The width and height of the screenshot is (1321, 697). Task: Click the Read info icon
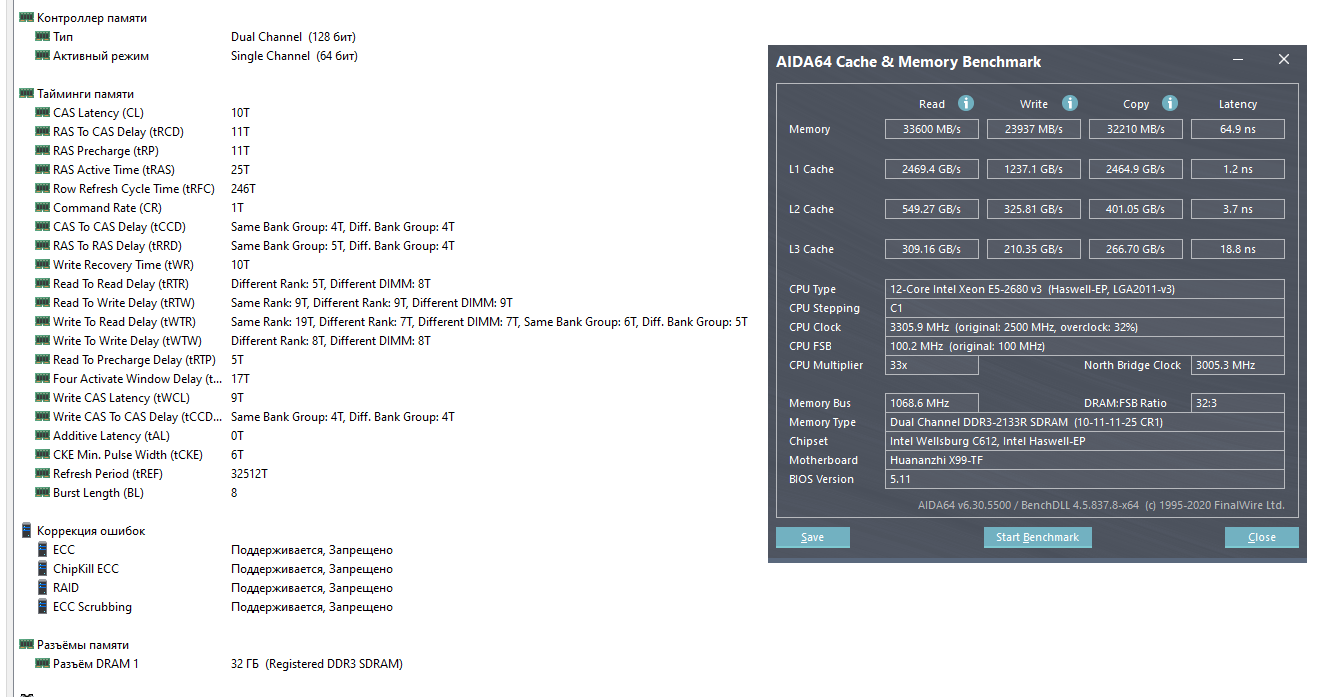point(965,103)
